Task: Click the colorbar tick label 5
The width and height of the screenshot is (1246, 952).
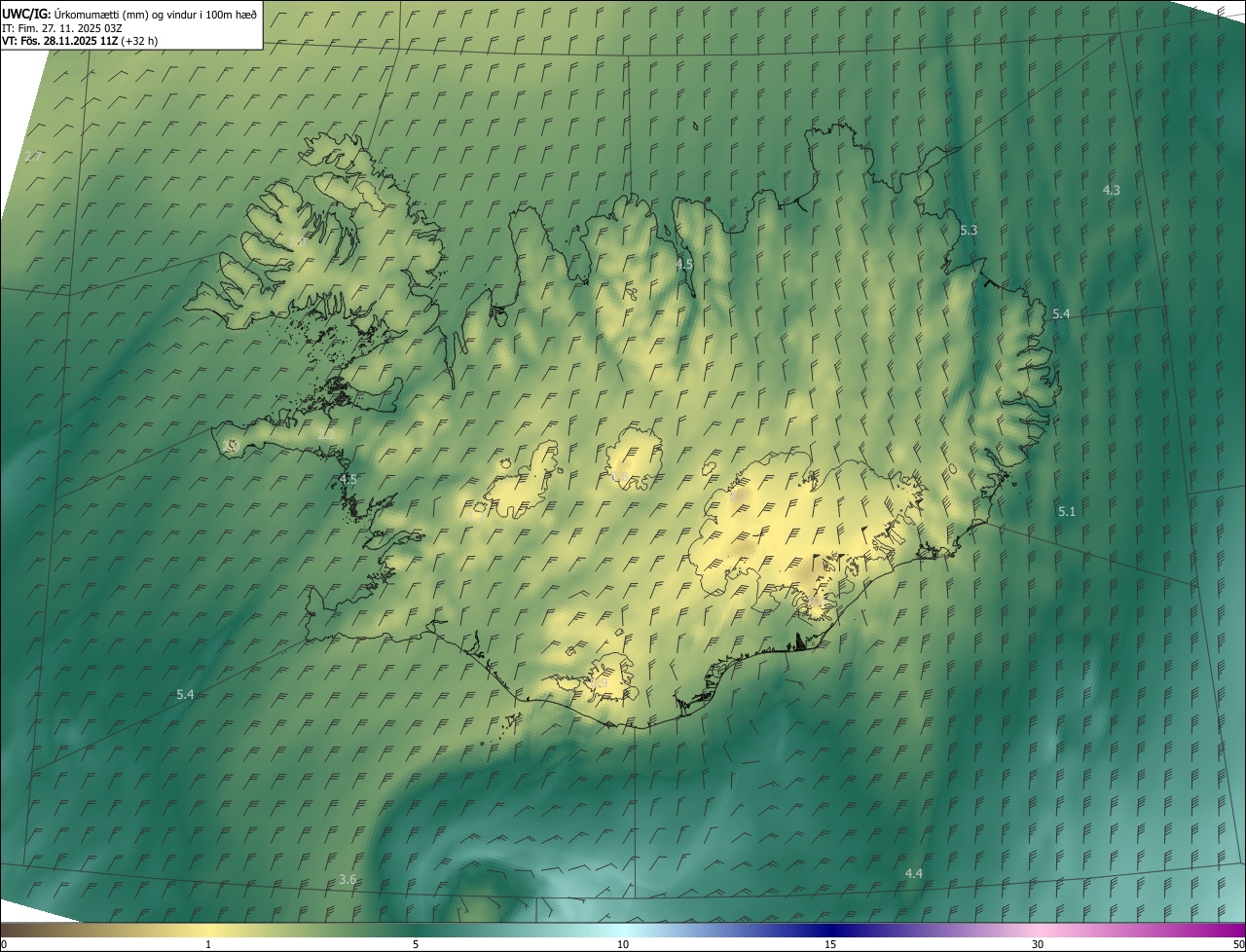Action: click(x=416, y=944)
